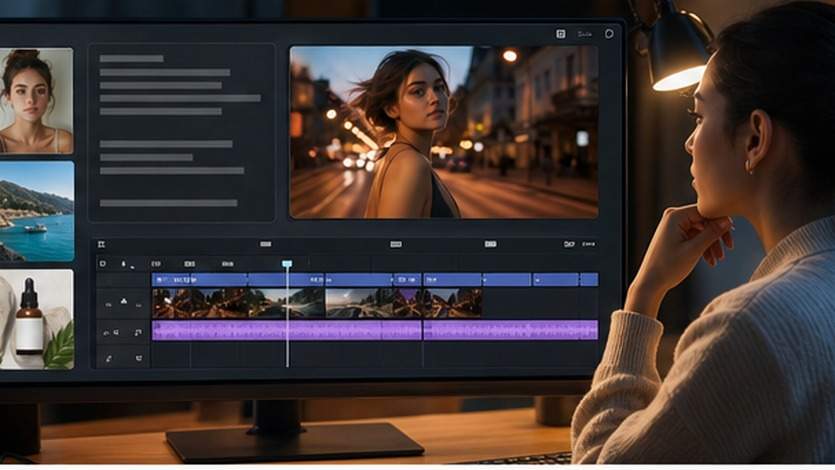Click the leftmost icon in audio track header

106,333
